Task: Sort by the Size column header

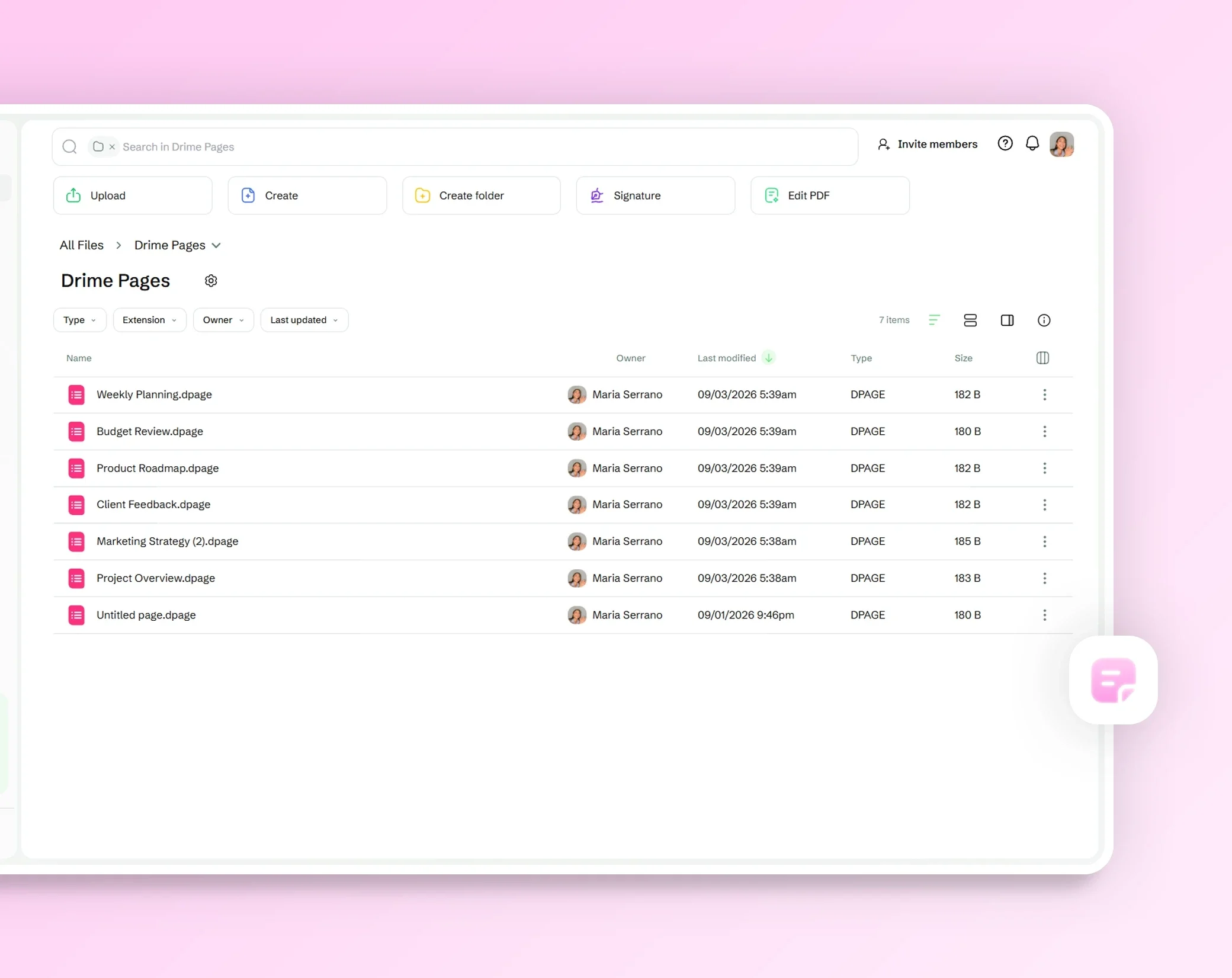Action: pyautogui.click(x=963, y=358)
